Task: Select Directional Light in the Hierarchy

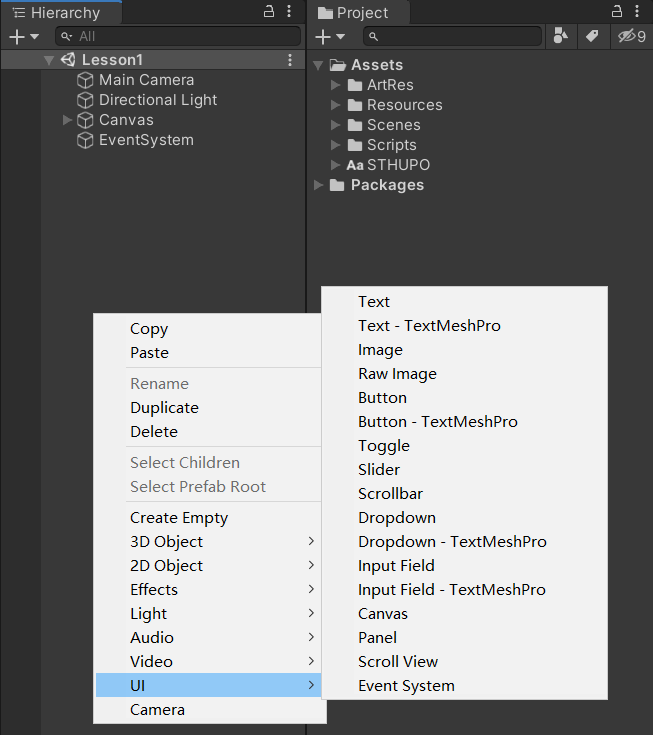Action: point(158,100)
